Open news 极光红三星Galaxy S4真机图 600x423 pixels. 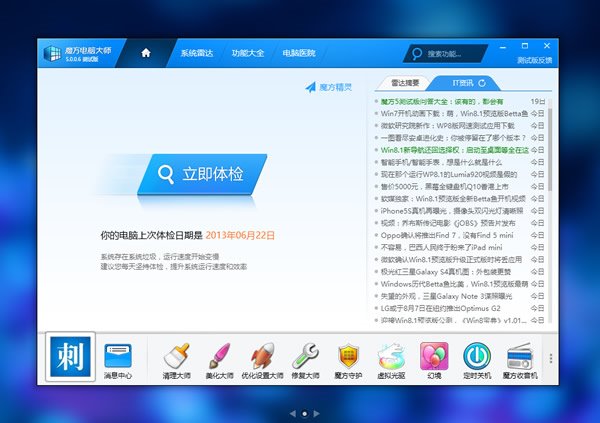pyautogui.click(x=446, y=272)
